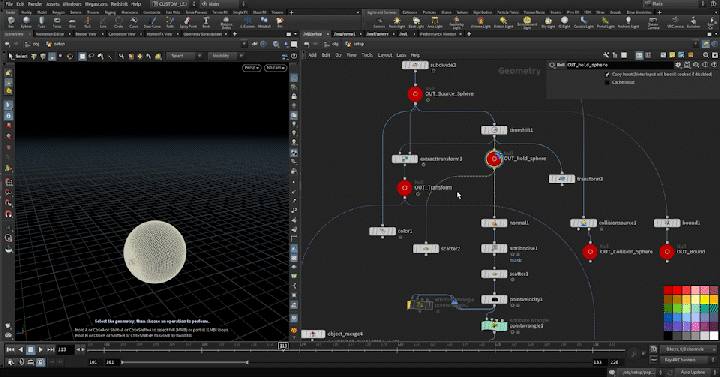Open network editor Layout menu
The image size is (720, 377).
(385, 56)
